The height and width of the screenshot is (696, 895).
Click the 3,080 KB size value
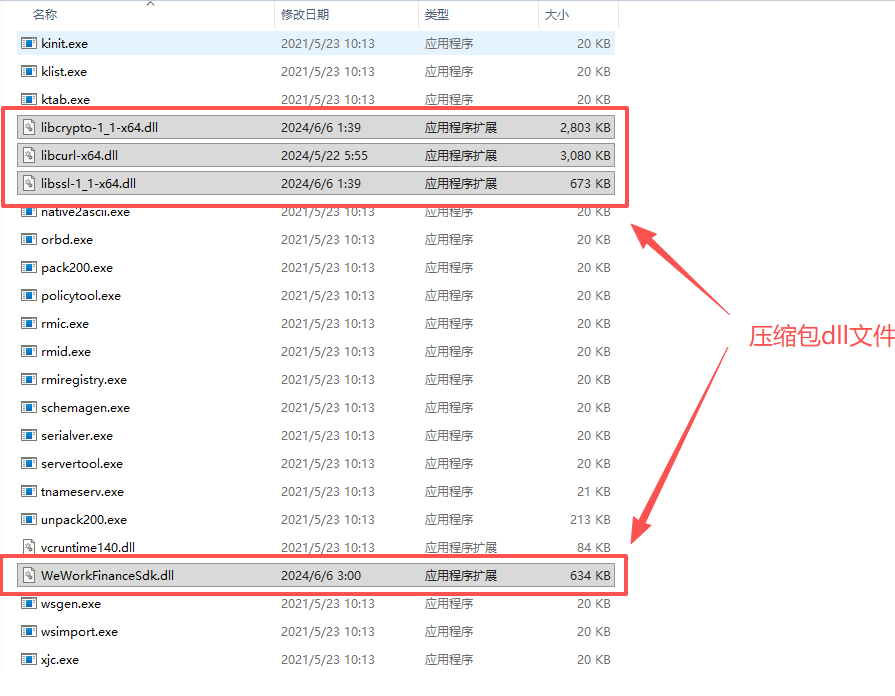[585, 155]
